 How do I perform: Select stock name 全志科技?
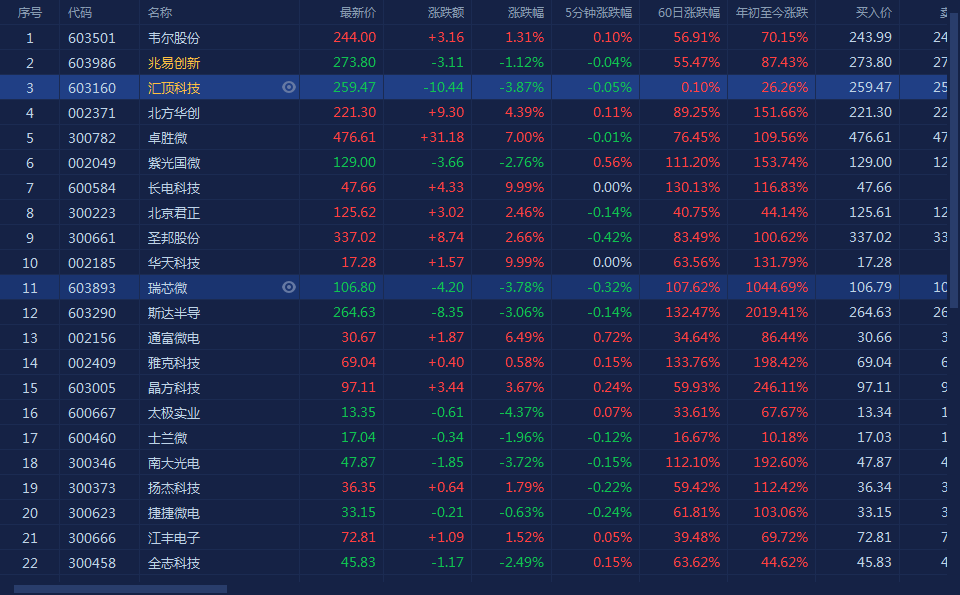click(174, 563)
